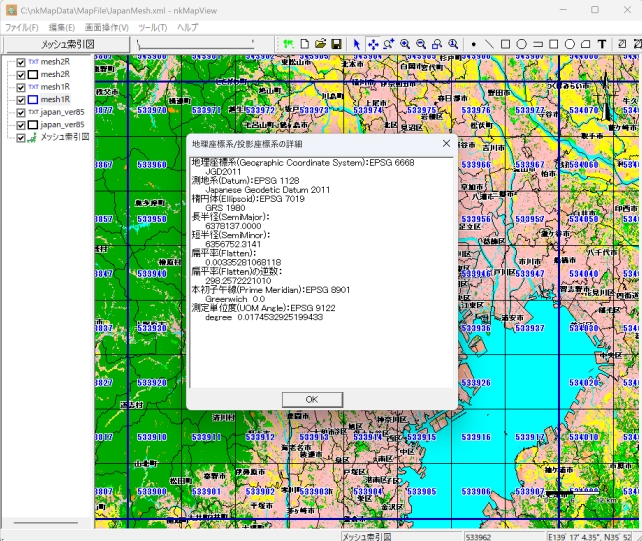Open the ツール(T) menu

[x=153, y=27]
